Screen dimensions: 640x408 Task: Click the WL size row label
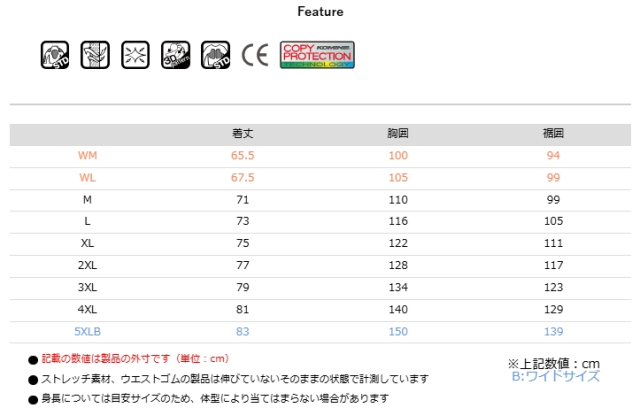[x=87, y=177]
